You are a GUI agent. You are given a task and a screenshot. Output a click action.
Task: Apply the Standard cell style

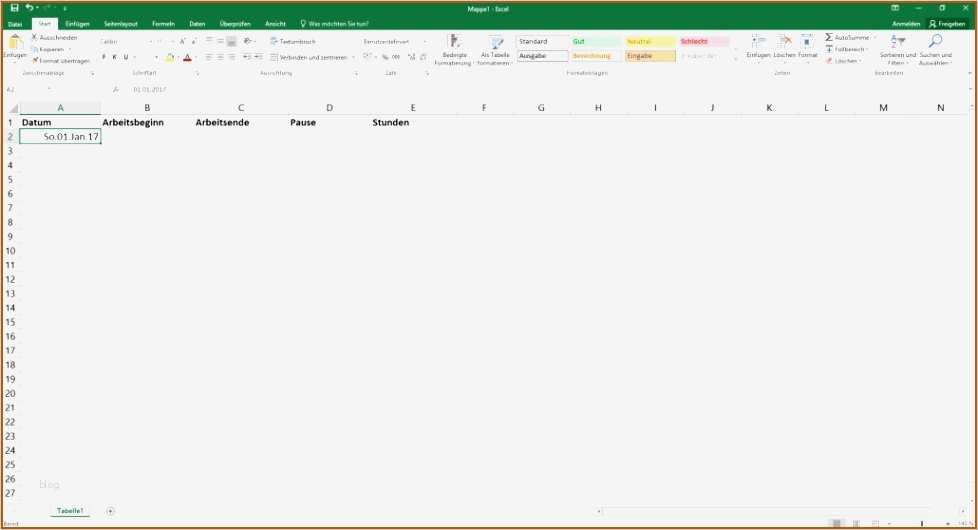[543, 41]
